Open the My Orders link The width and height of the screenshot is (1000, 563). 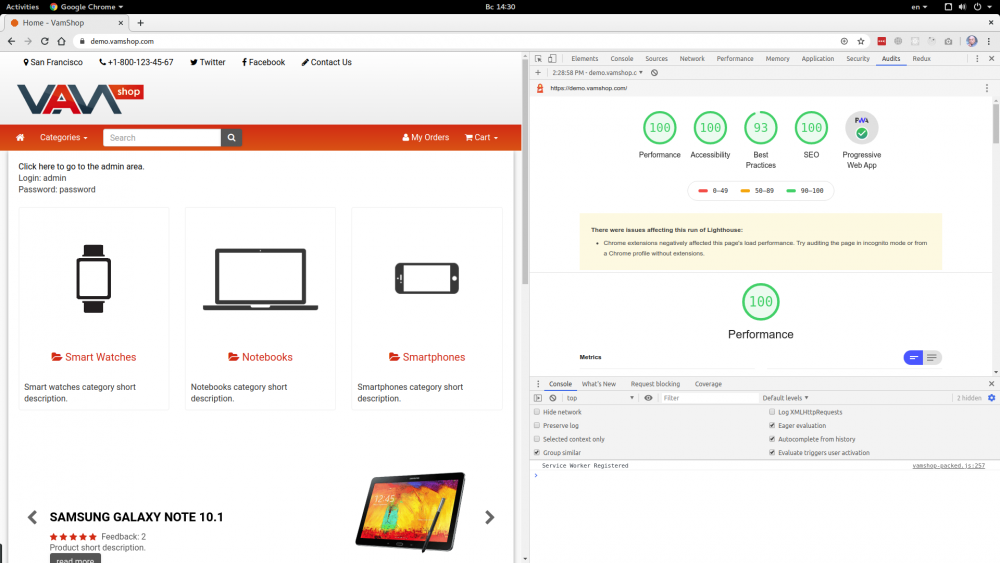425,137
